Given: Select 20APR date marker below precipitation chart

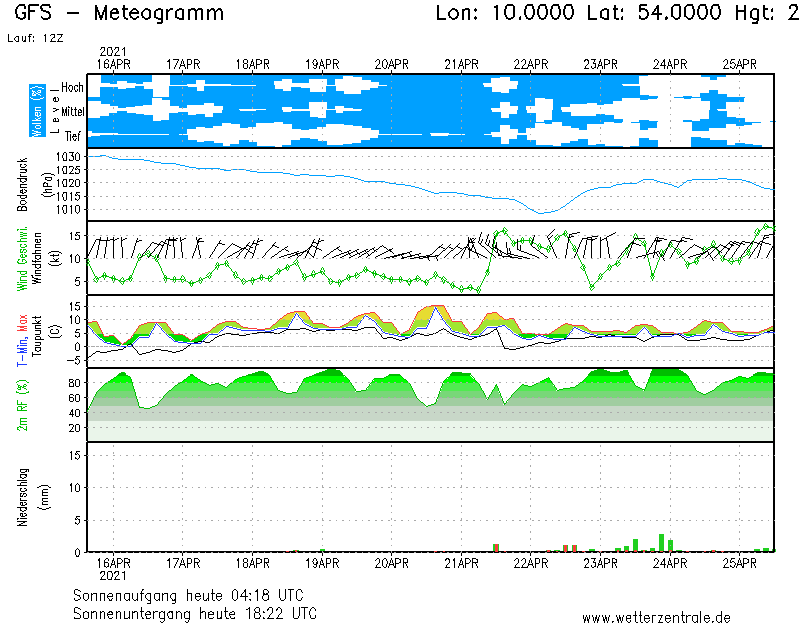Looking at the screenshot, I should click(x=392, y=563).
